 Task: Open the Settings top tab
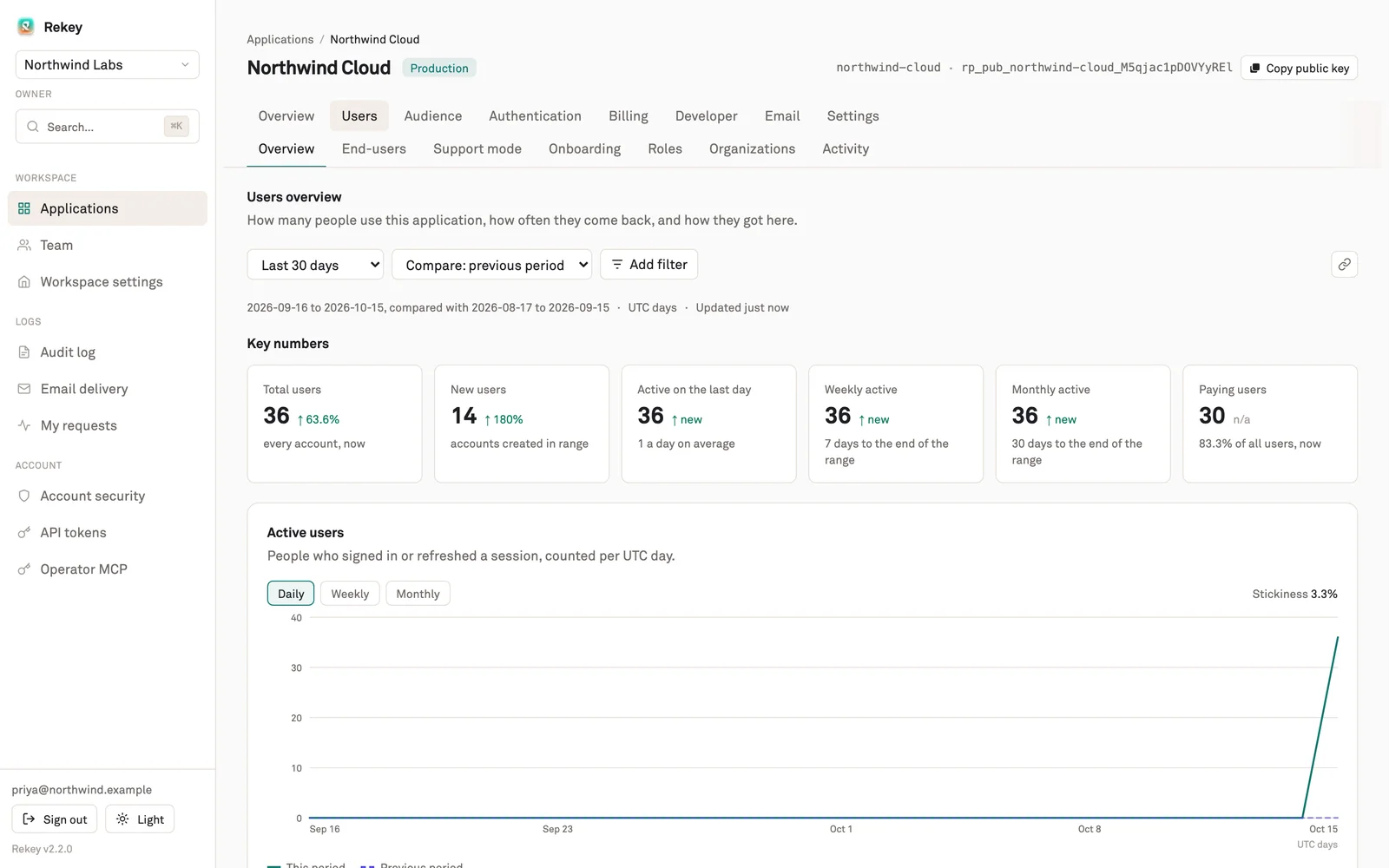(852, 116)
